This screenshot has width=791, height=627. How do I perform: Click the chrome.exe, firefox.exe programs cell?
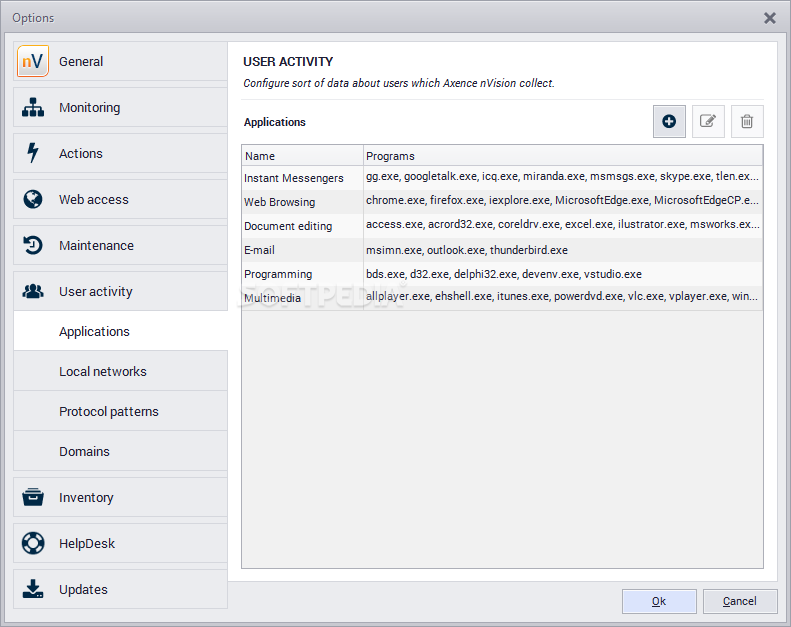click(x=562, y=200)
